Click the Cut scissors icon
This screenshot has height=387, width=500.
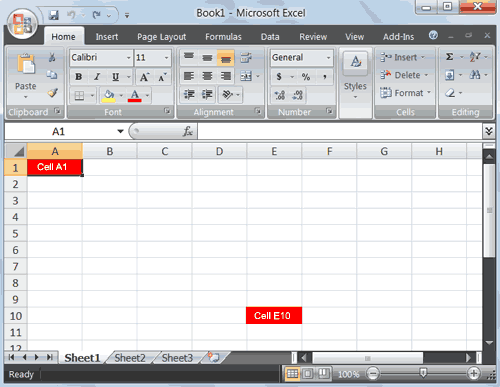point(52,57)
